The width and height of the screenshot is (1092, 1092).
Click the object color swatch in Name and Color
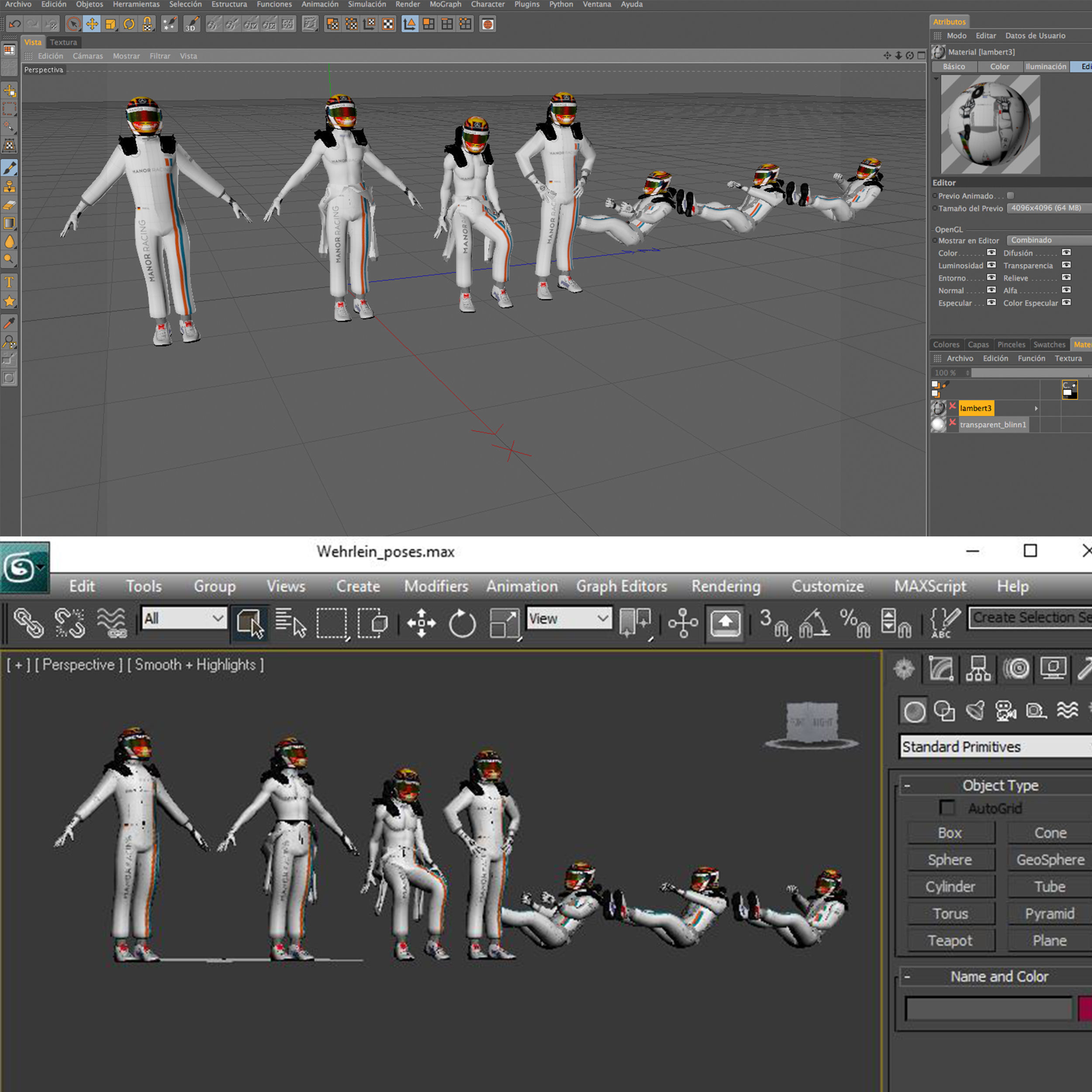tap(1085, 1009)
